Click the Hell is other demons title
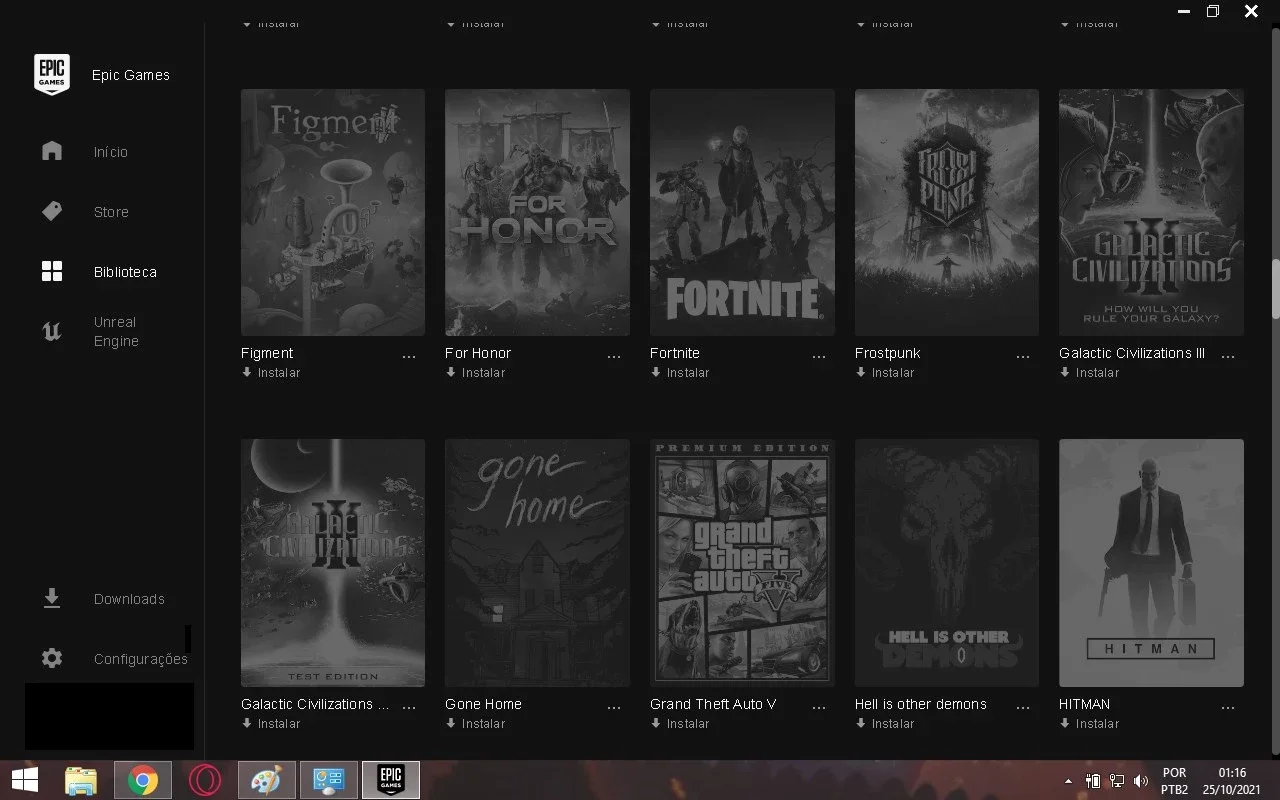This screenshot has width=1280, height=800. [920, 704]
